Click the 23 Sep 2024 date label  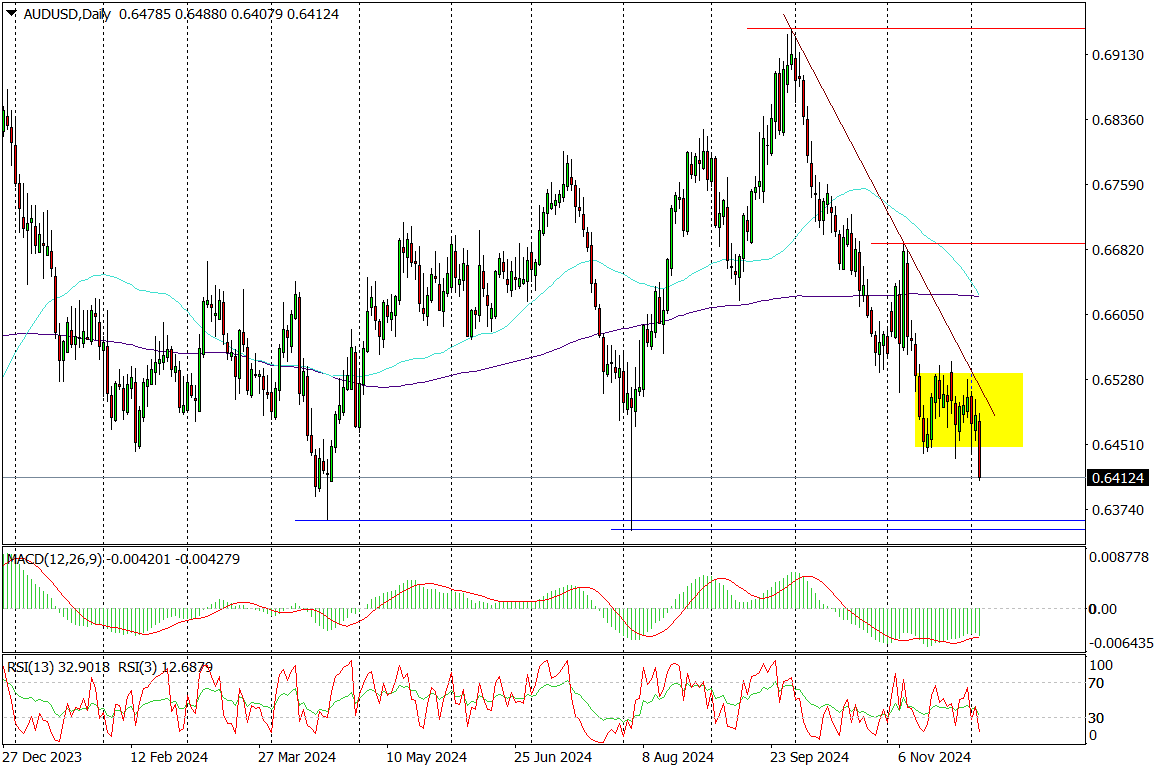tap(809, 758)
